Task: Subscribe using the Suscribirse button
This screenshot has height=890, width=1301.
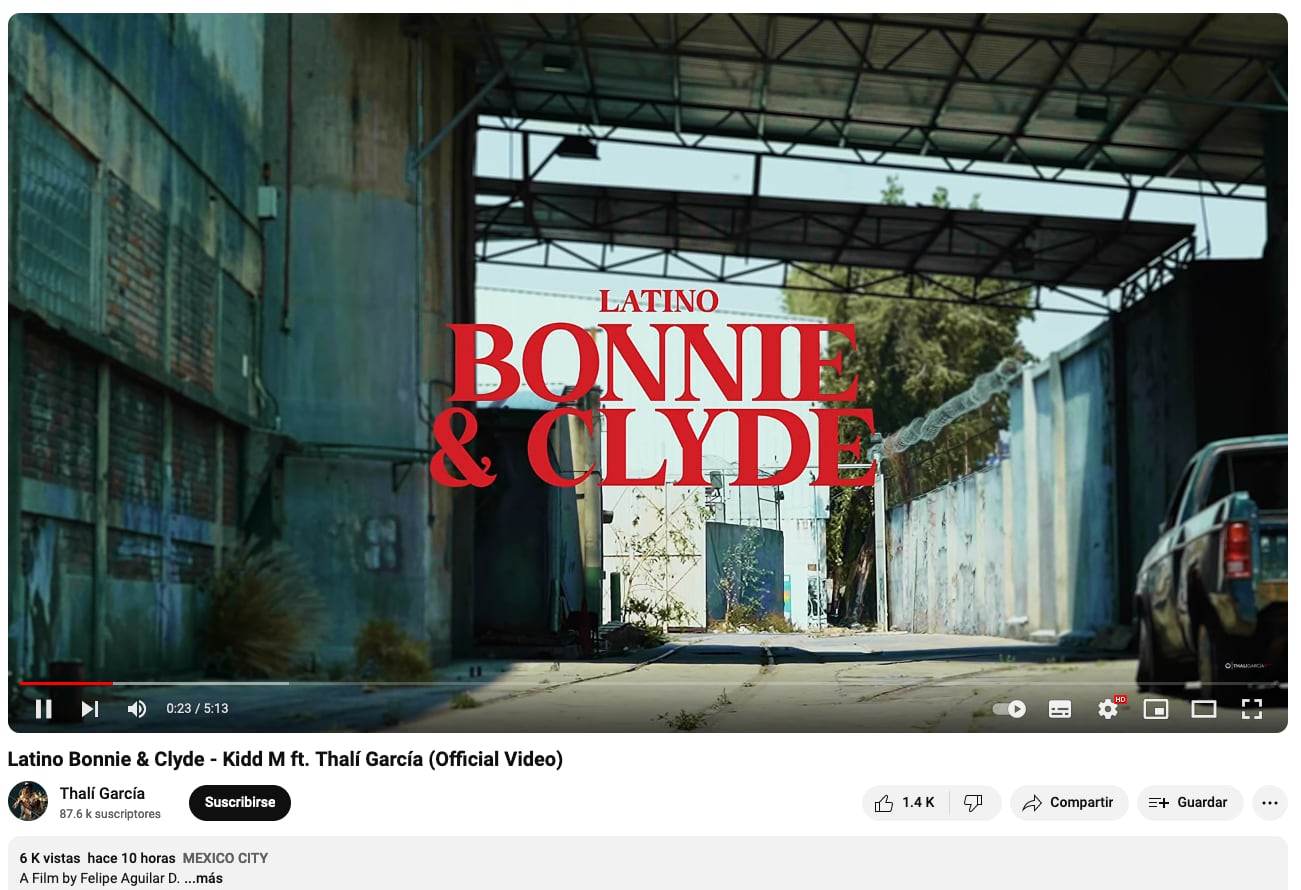Action: pos(240,803)
